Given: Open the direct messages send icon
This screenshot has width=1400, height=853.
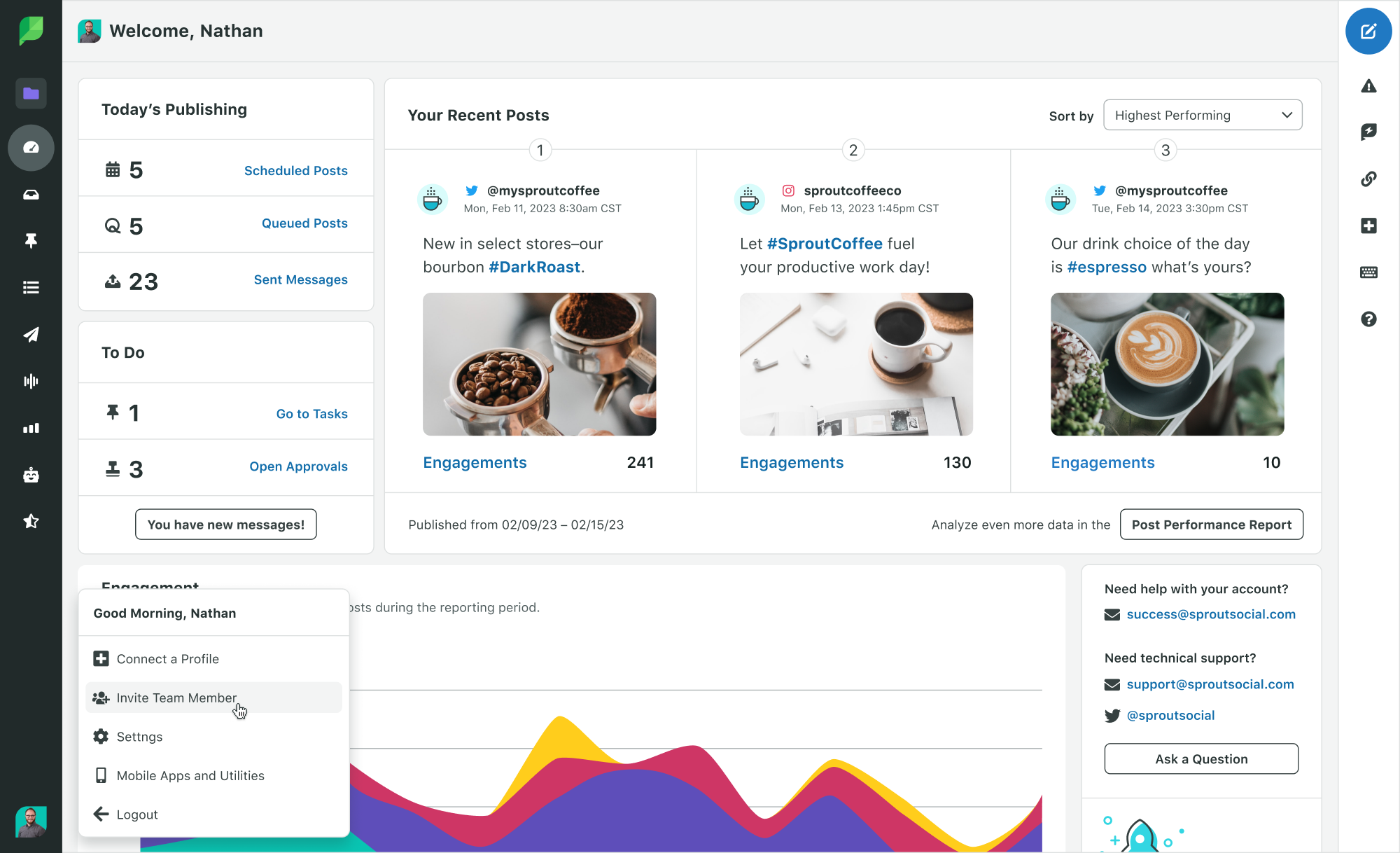Looking at the screenshot, I should coord(30,333).
